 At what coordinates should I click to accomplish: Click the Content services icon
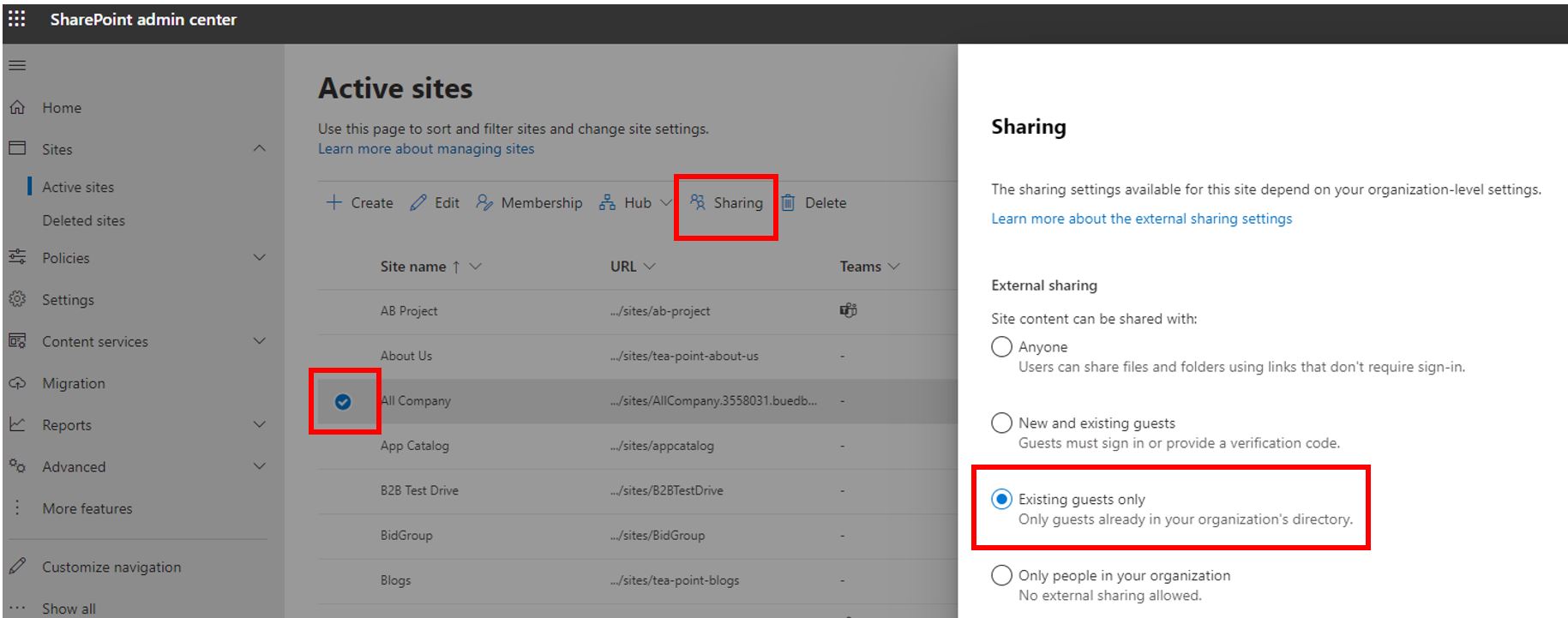(x=17, y=340)
